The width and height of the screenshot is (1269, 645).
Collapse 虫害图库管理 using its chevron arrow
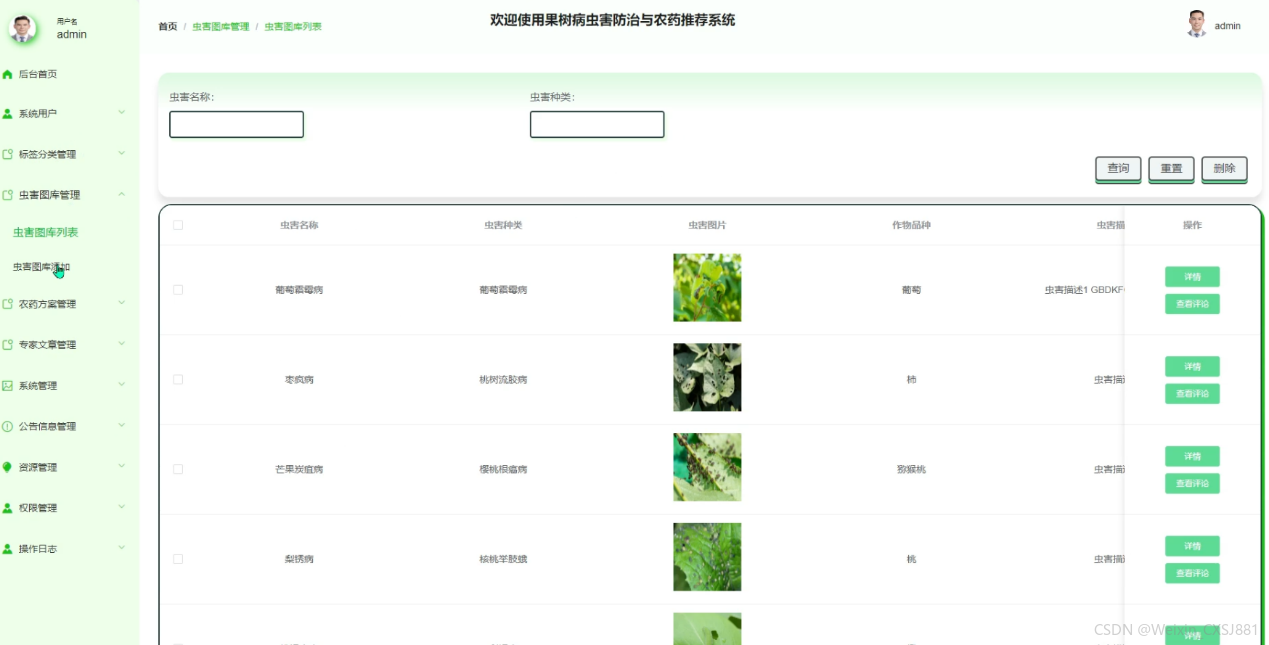click(122, 194)
